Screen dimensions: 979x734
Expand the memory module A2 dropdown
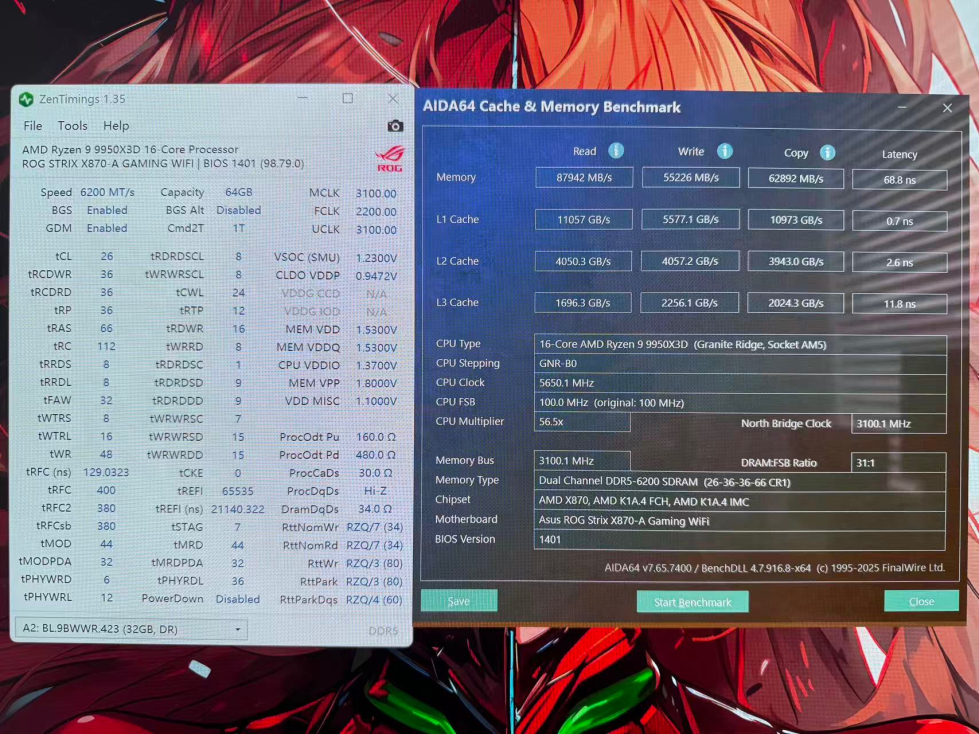[131, 629]
